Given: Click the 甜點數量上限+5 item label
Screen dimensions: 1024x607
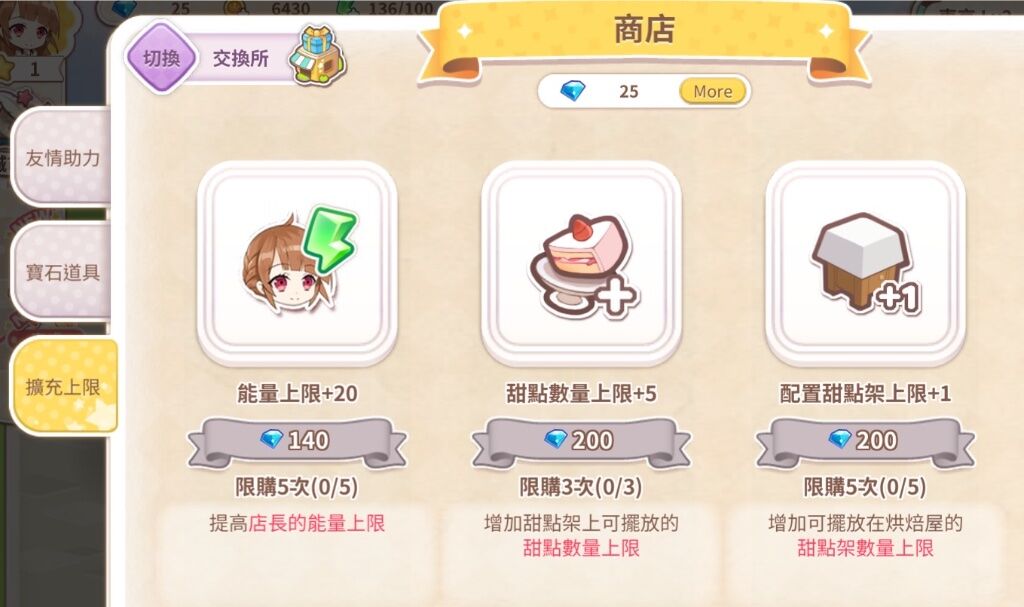Looking at the screenshot, I should (581, 393).
